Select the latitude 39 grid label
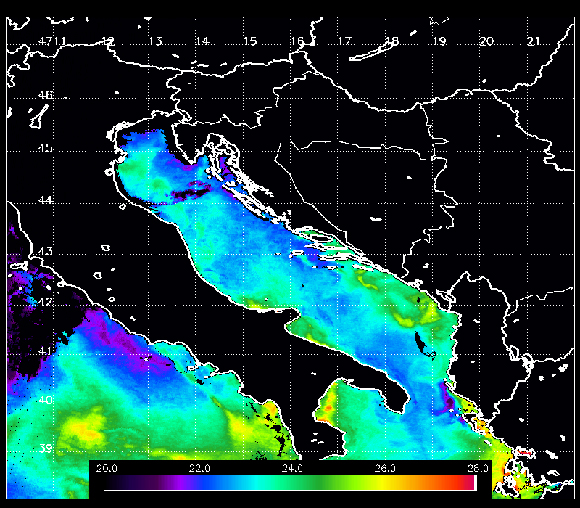The height and width of the screenshot is (508, 580). point(45,448)
